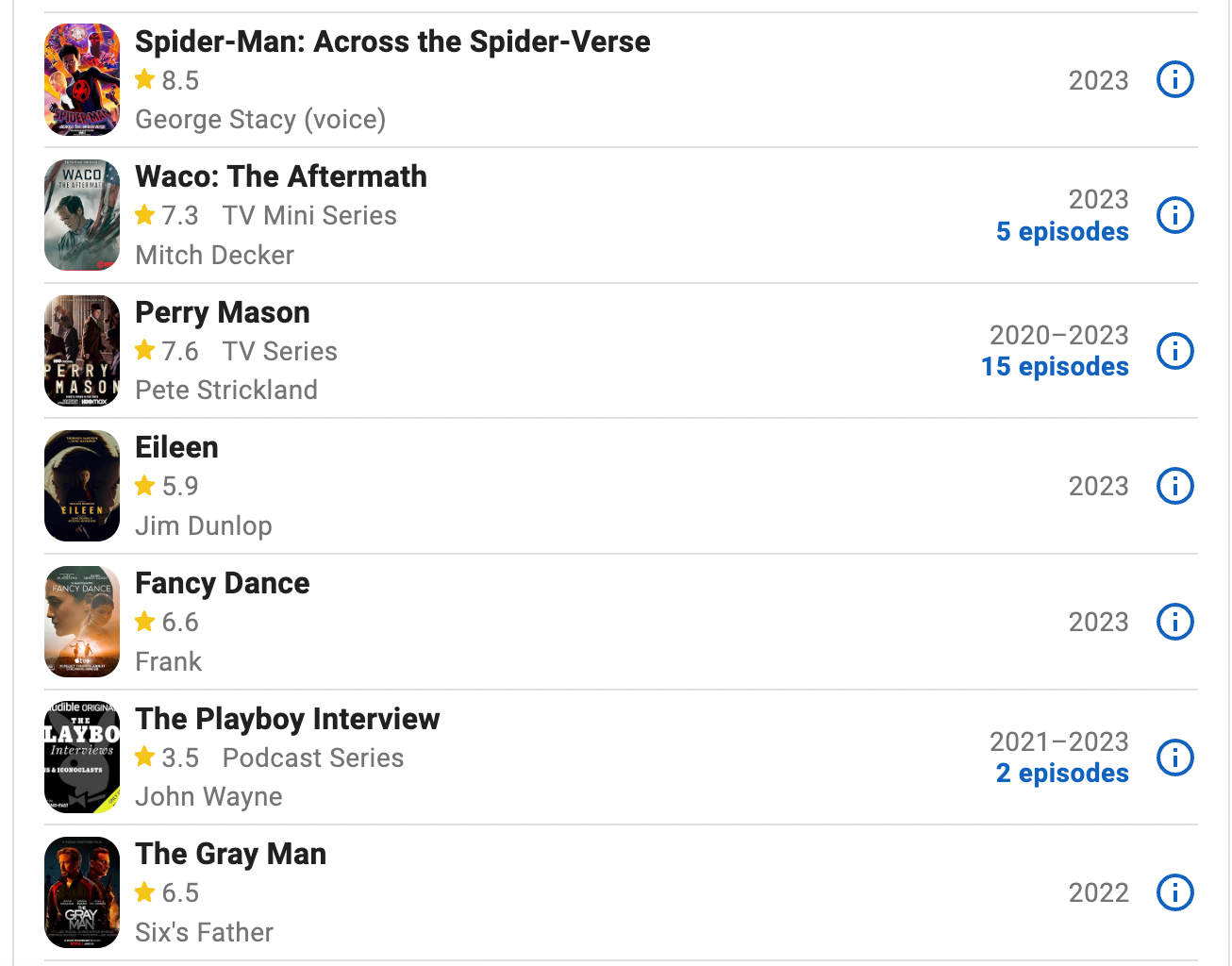The image size is (1232, 966).
Task: Open the Perry Mason title link
Action: coord(223,312)
